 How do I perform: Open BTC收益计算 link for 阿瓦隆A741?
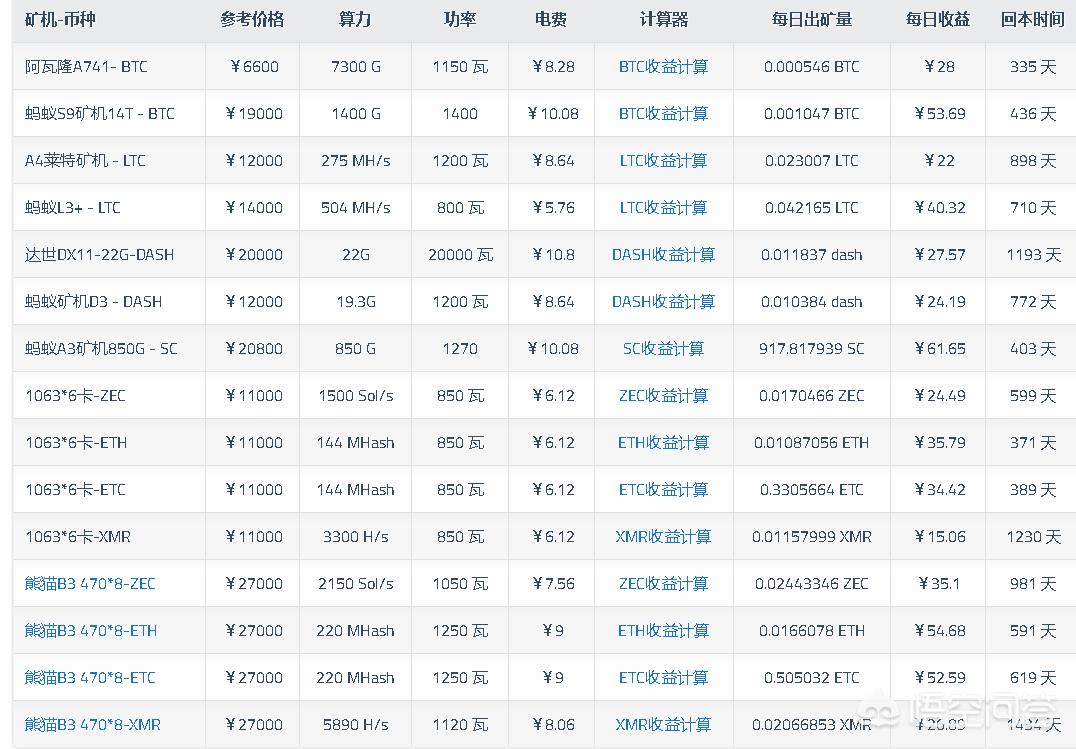pyautogui.click(x=663, y=67)
